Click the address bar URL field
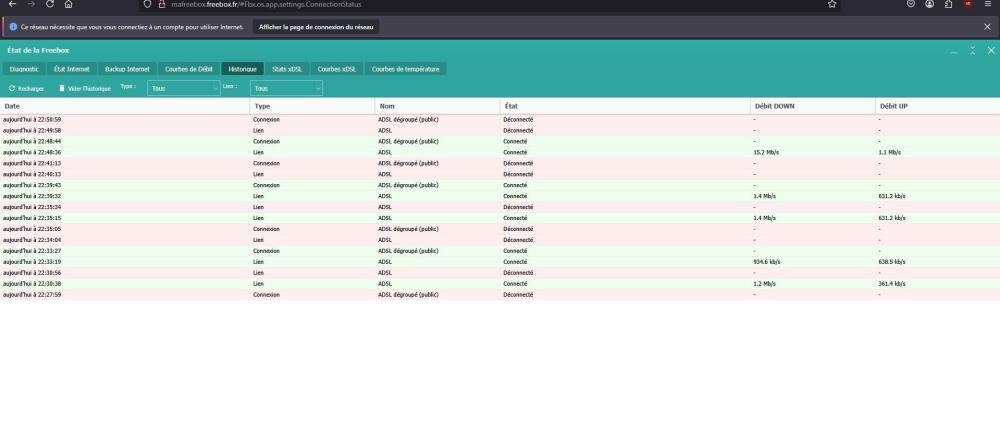 491,4
